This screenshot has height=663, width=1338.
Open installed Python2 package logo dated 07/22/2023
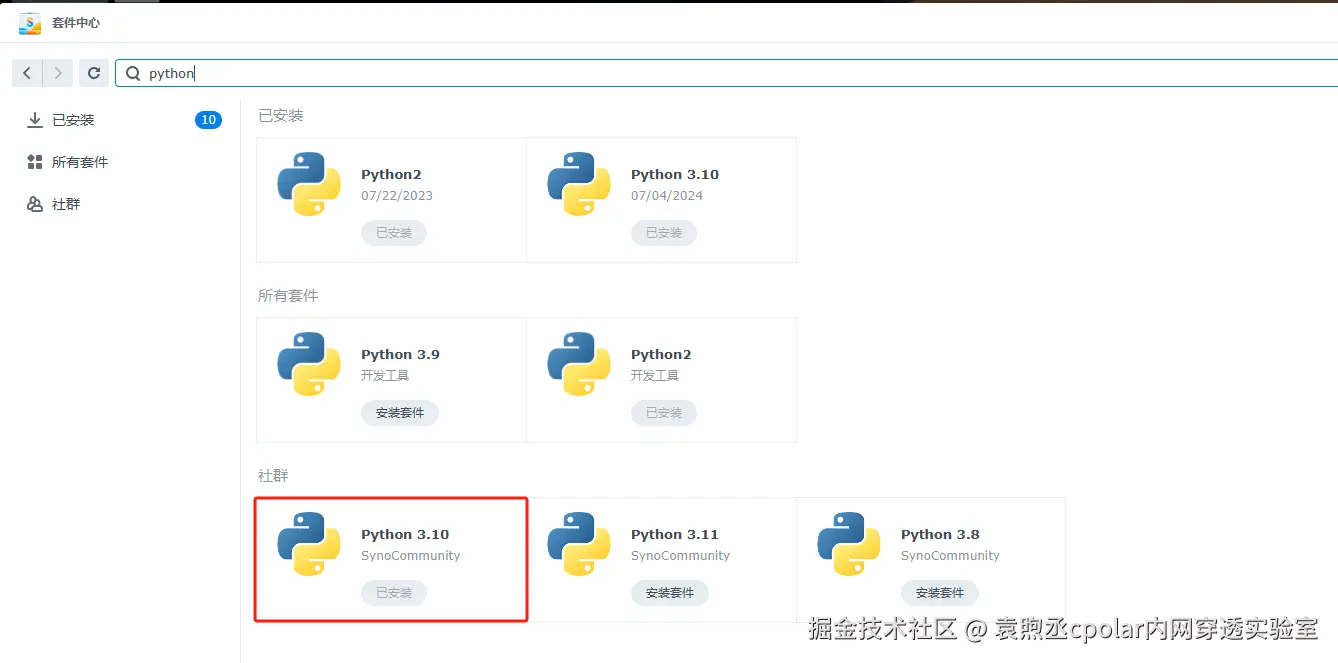pyautogui.click(x=309, y=184)
